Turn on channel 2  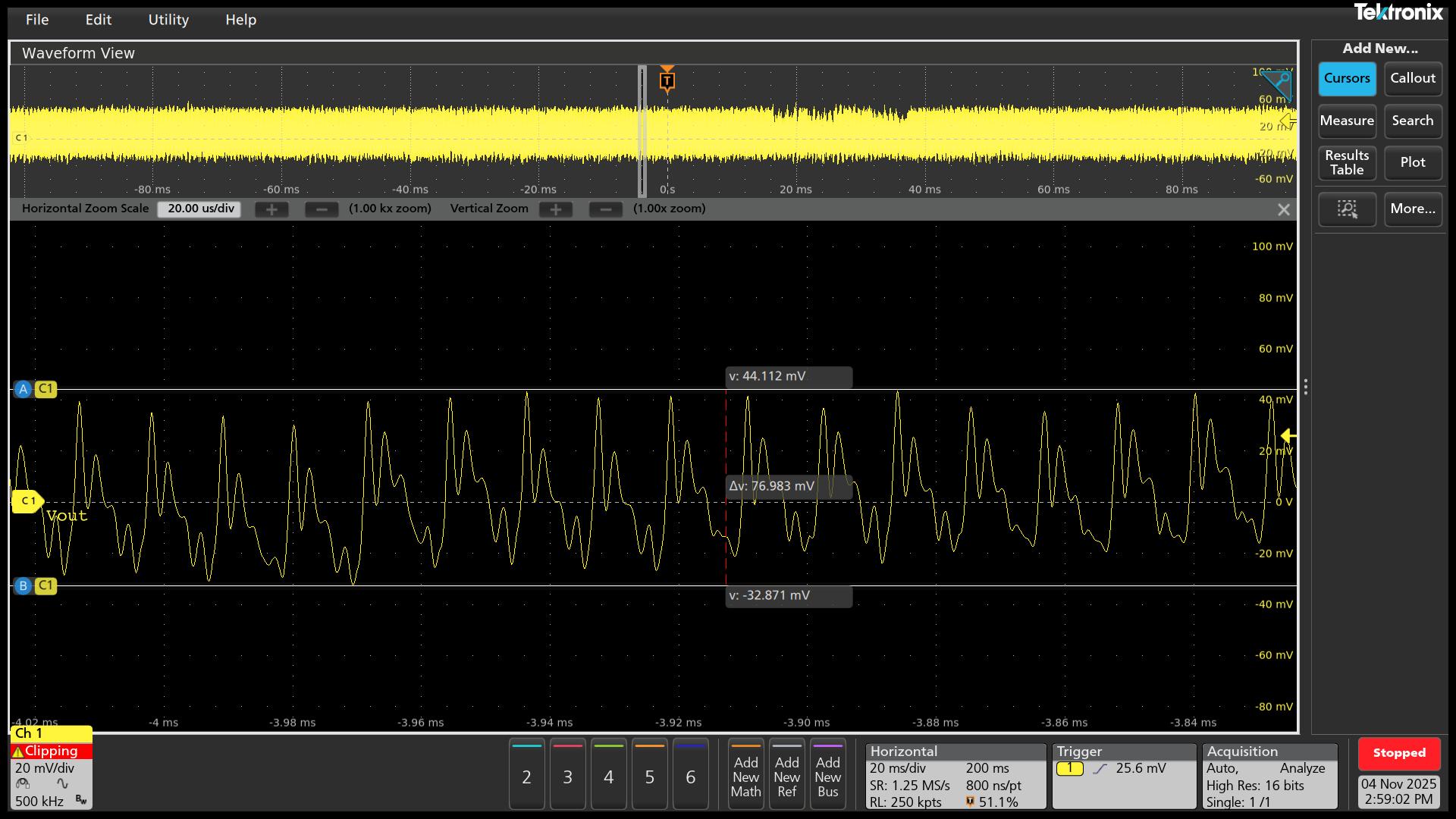pos(526,775)
